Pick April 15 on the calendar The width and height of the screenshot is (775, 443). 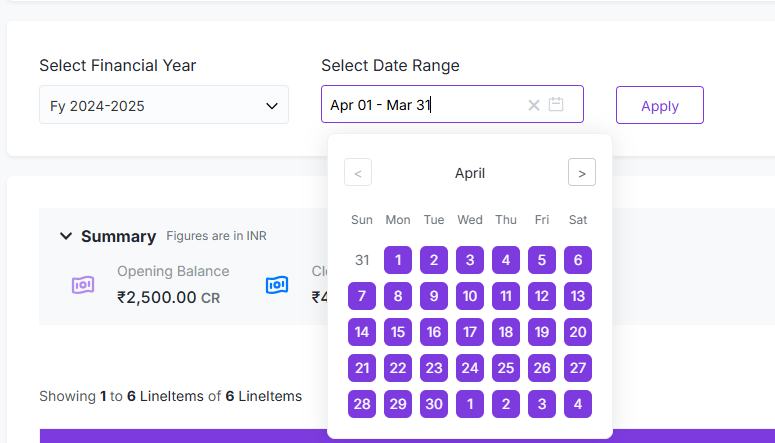pos(398,332)
